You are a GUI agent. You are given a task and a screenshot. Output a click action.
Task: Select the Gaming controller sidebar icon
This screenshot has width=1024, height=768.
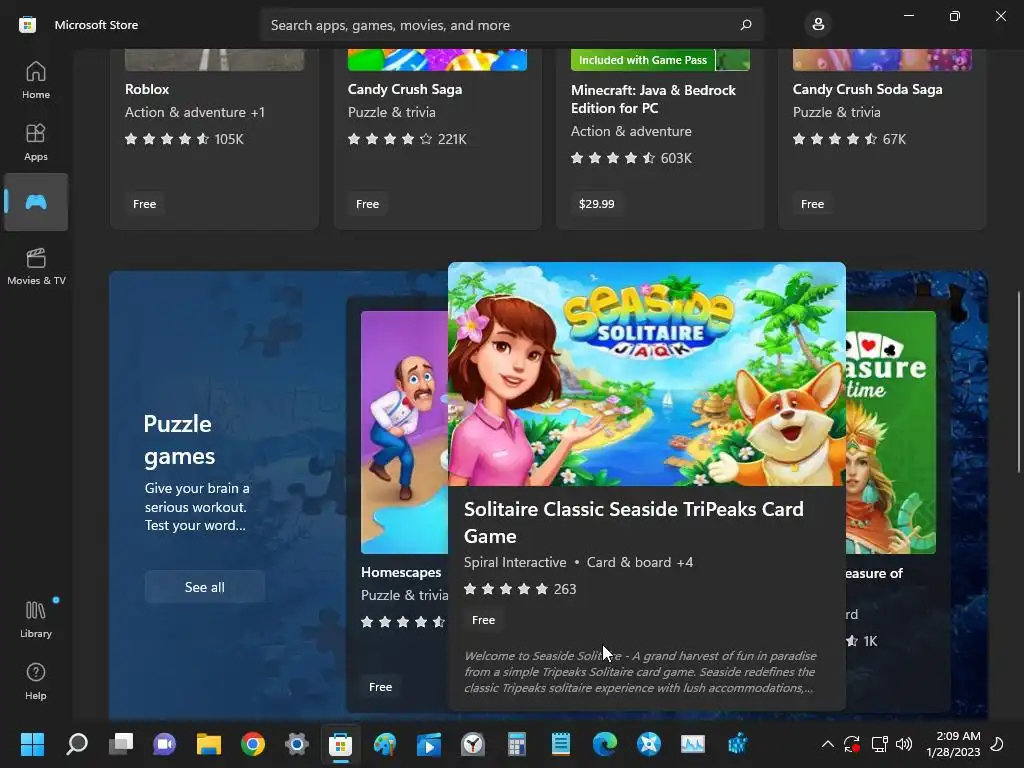pyautogui.click(x=36, y=202)
